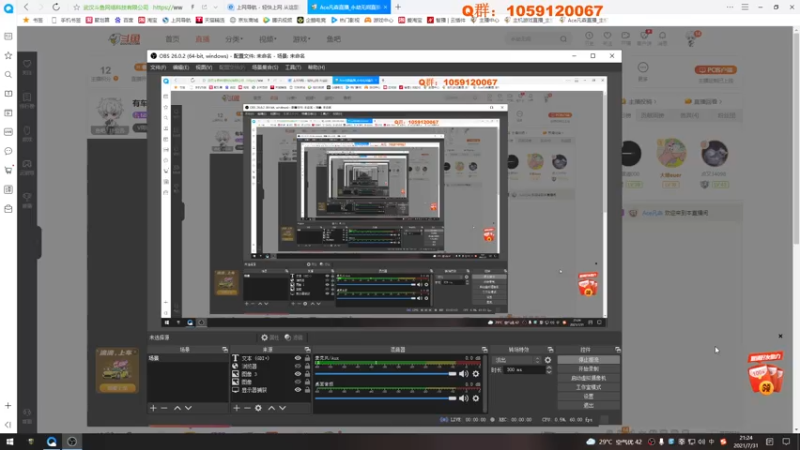
Task: Click 工作室模式 button
Action: coord(588,387)
